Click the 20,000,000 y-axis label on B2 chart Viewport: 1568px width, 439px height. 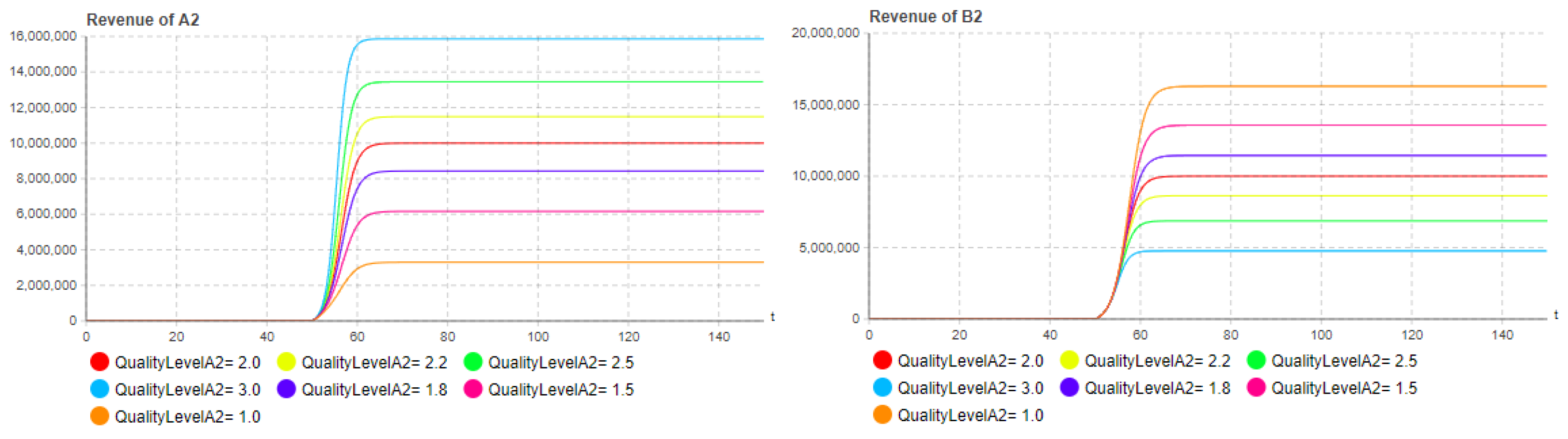825,33
